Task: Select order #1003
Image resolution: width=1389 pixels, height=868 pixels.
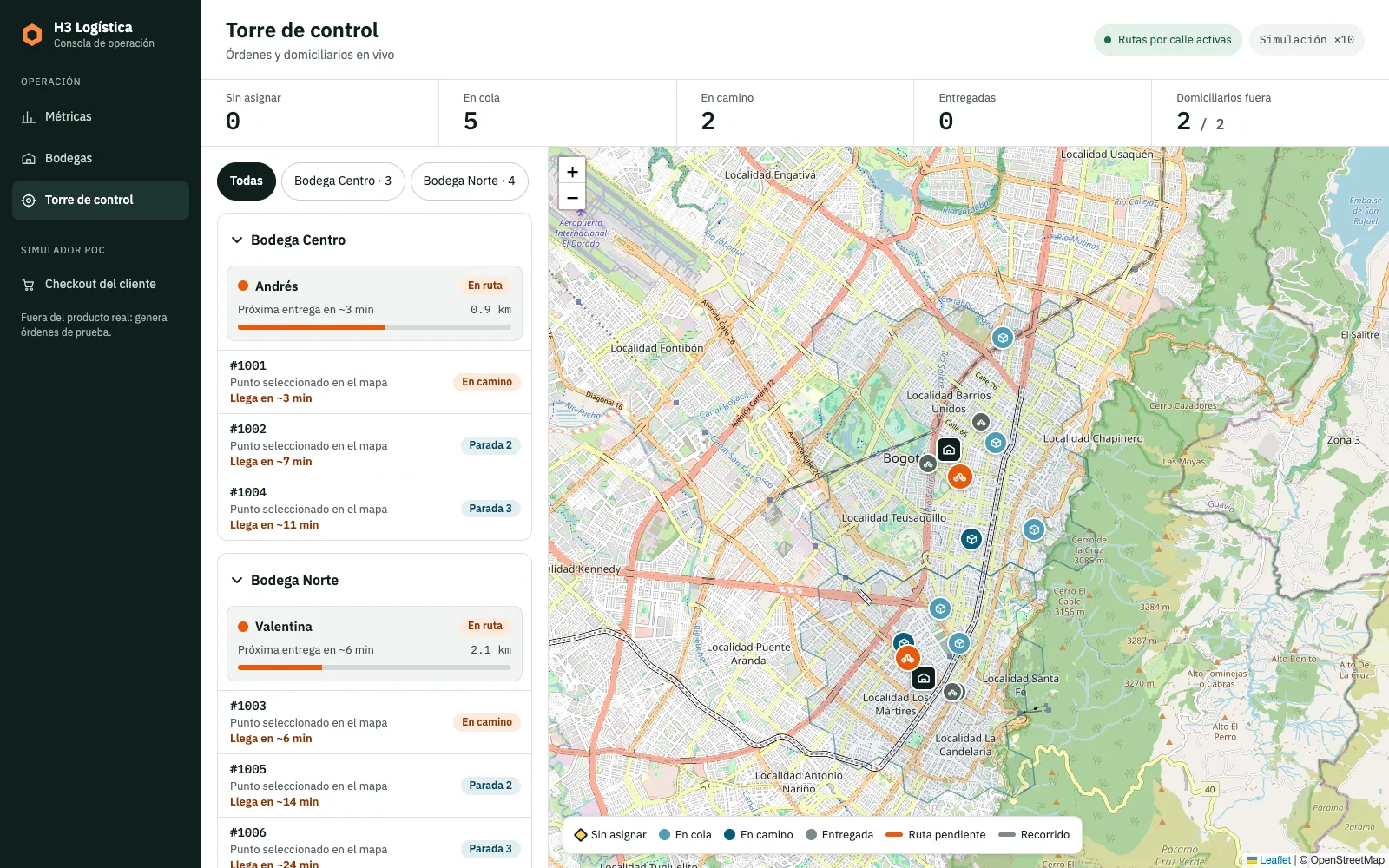Action: point(374,722)
